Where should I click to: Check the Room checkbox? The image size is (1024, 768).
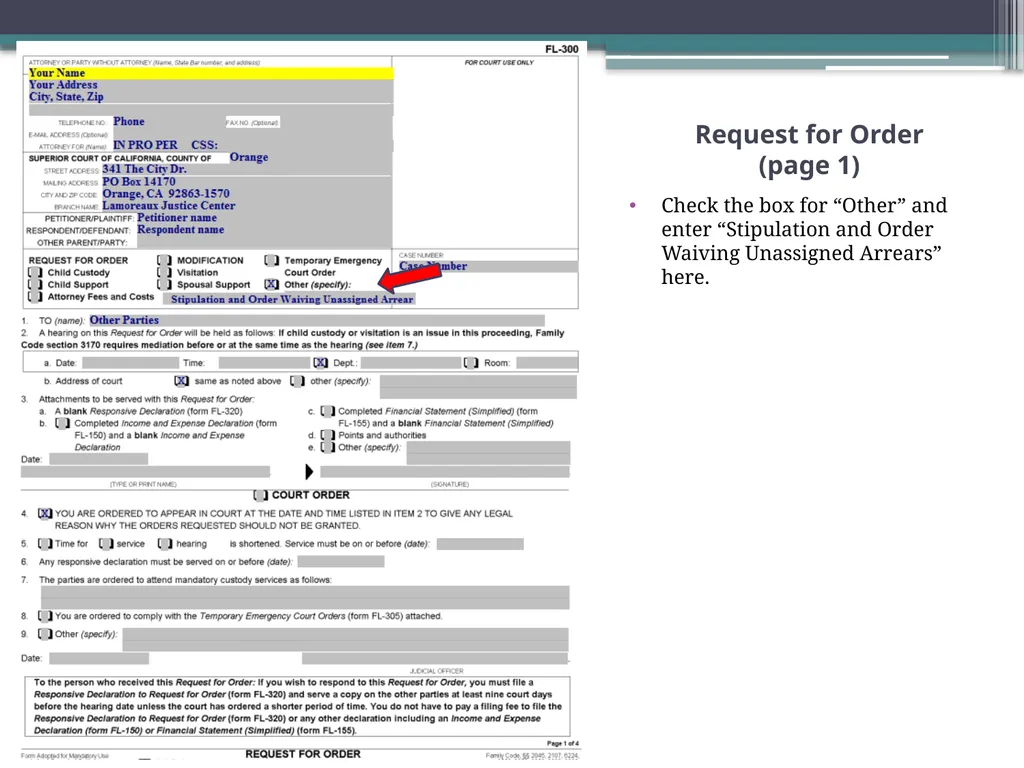pos(471,362)
